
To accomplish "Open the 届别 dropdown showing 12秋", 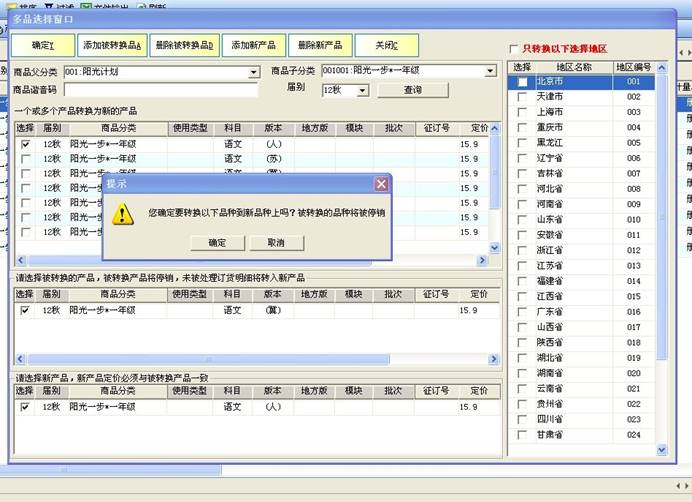I will pyautogui.click(x=362, y=90).
